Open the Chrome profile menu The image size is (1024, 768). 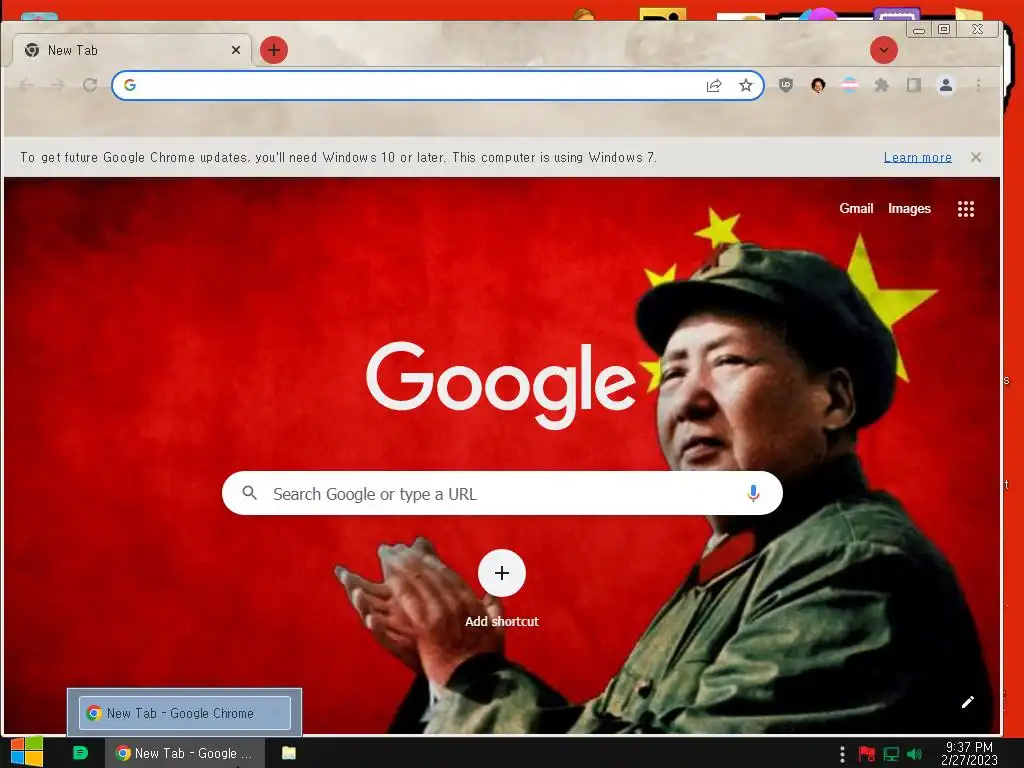pyautogui.click(x=946, y=85)
